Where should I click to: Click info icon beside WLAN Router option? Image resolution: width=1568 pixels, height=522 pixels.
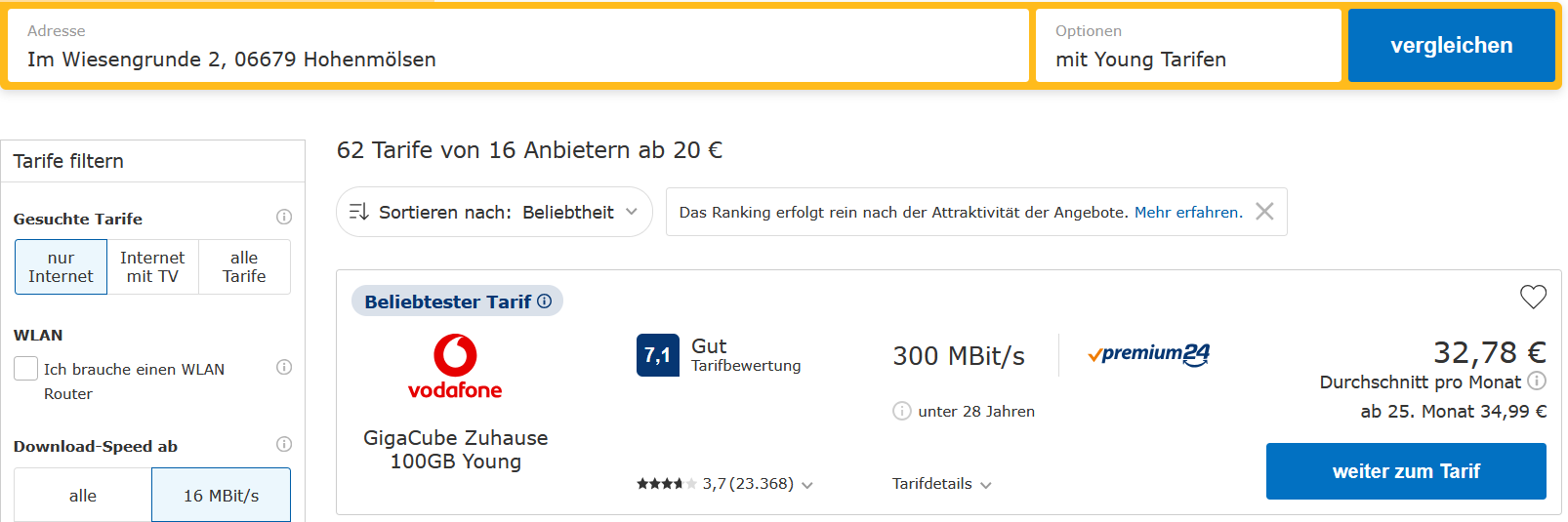pos(284,367)
